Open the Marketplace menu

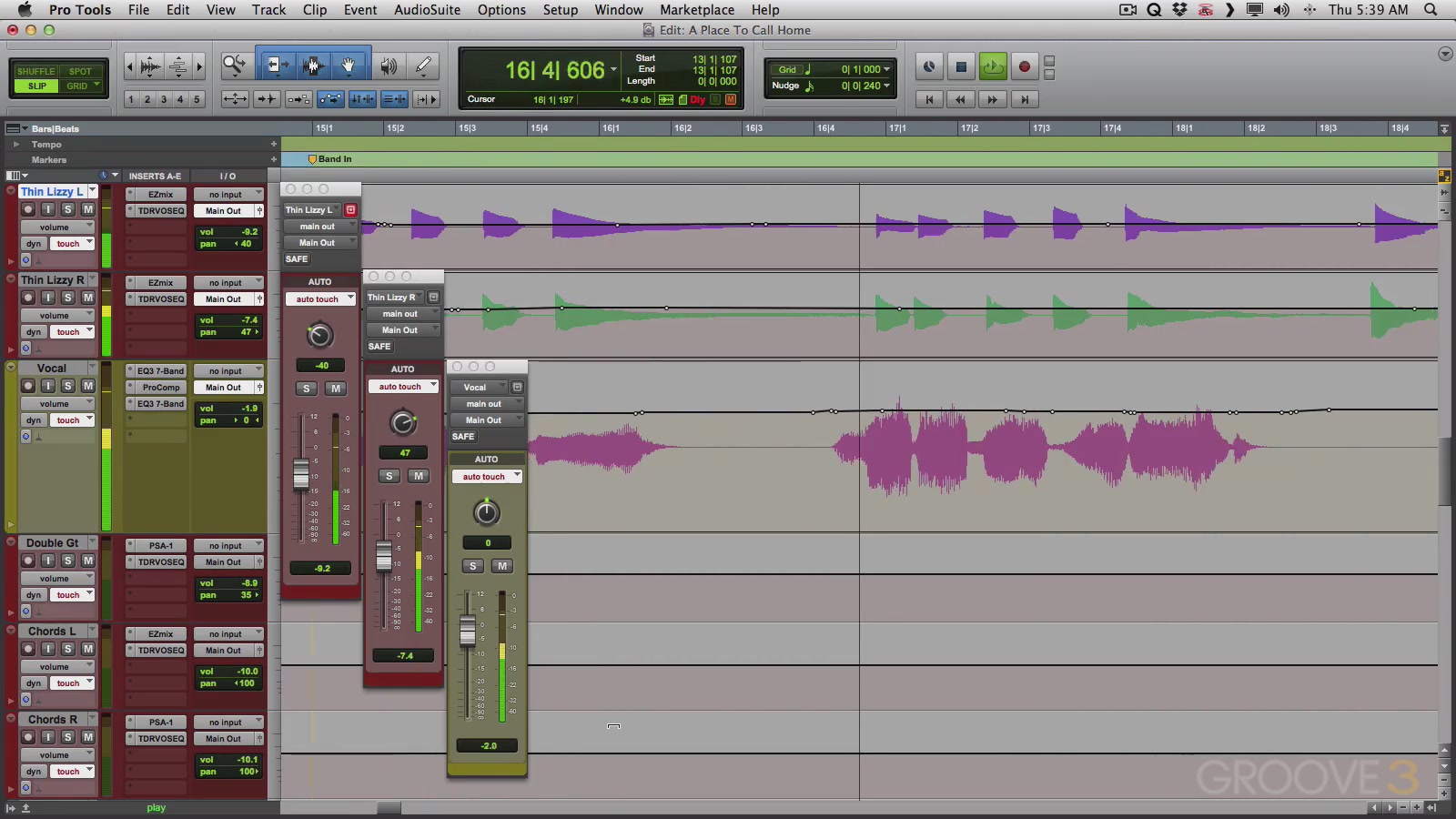tap(697, 10)
